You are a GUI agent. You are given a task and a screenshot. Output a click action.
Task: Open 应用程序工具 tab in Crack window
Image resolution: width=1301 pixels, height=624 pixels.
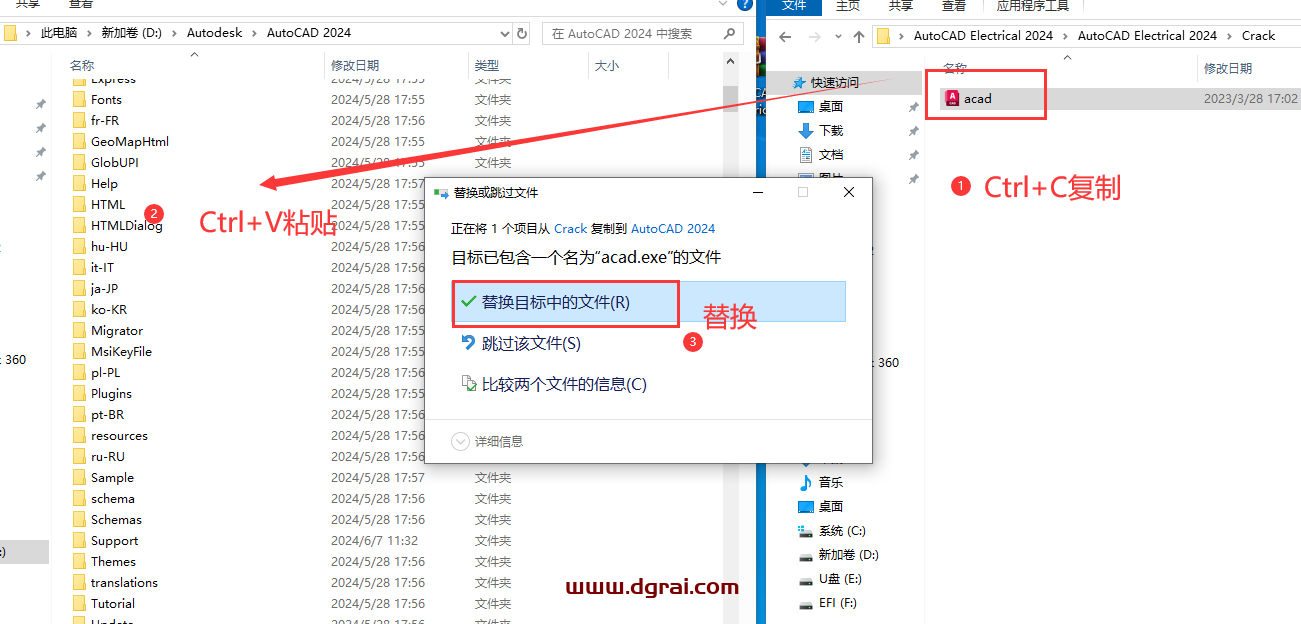tap(1033, 6)
